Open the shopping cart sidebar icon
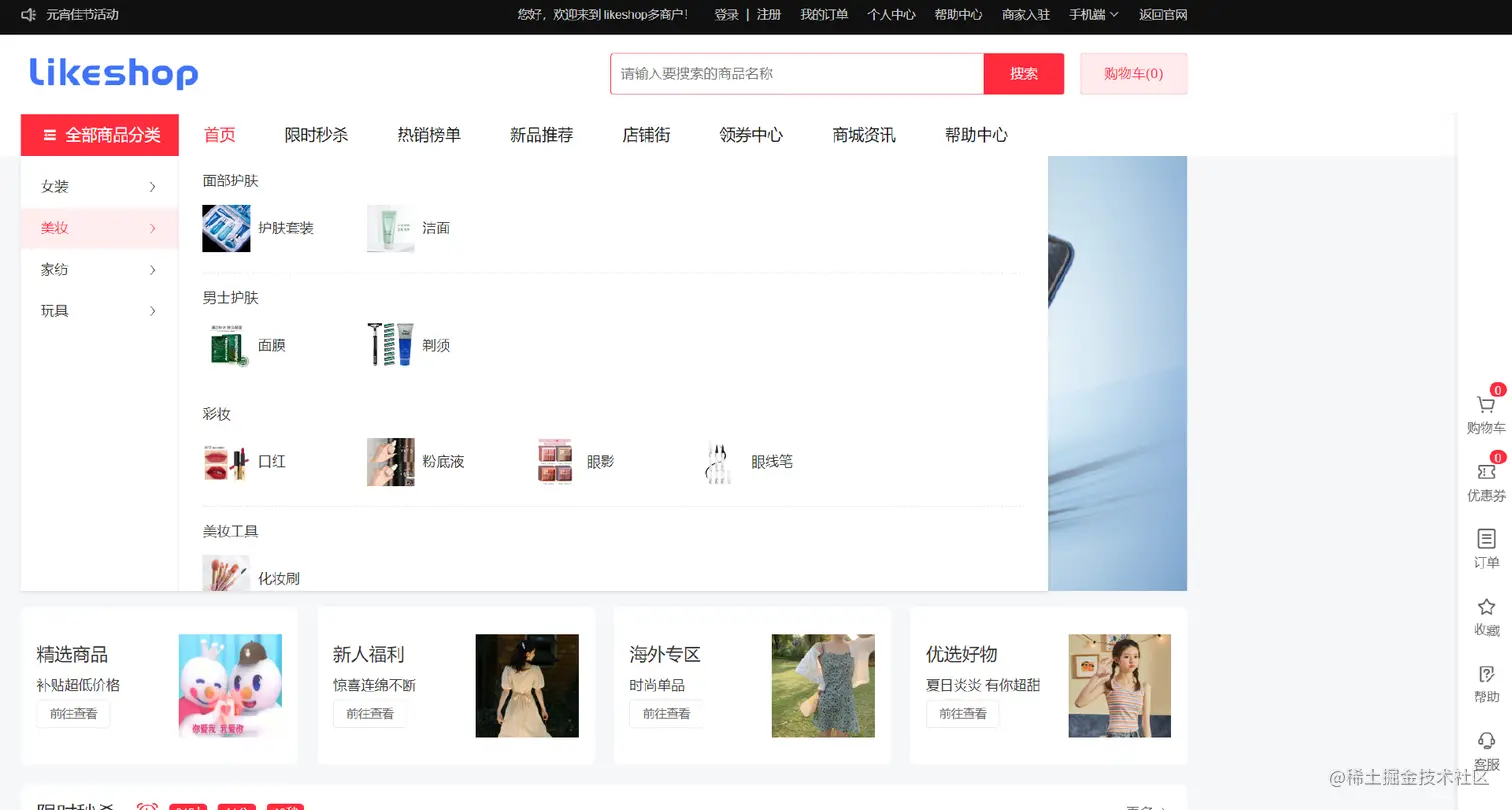This screenshot has width=1512, height=810. (1486, 405)
